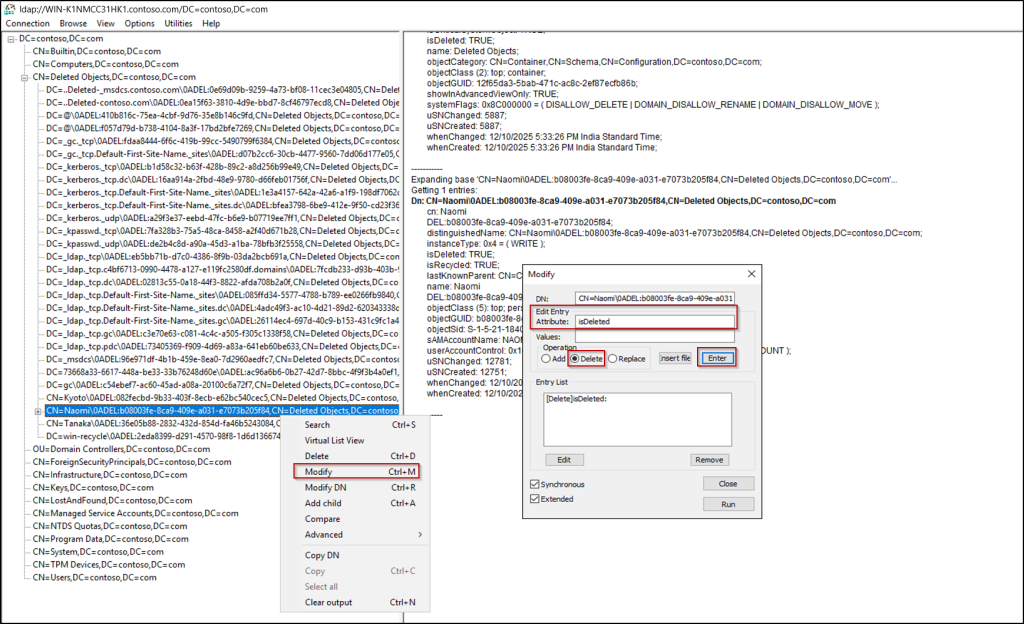Screen dimensions: 1024x624
Task: Uncheck the Synchronous checkbox
Action: pyautogui.click(x=535, y=483)
